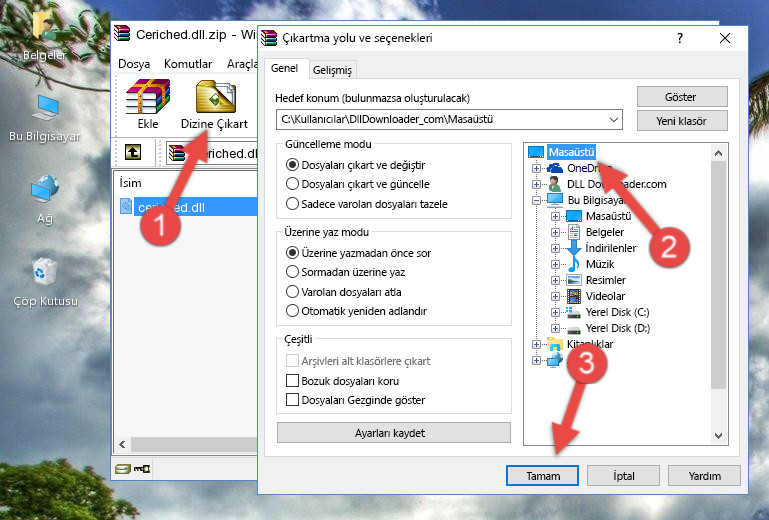Open the Dosya menu in WinRAR

pos(134,64)
